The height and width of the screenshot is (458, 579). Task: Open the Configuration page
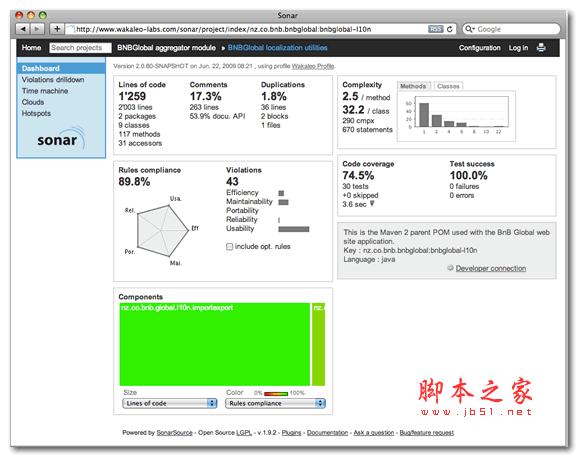pyautogui.click(x=480, y=48)
